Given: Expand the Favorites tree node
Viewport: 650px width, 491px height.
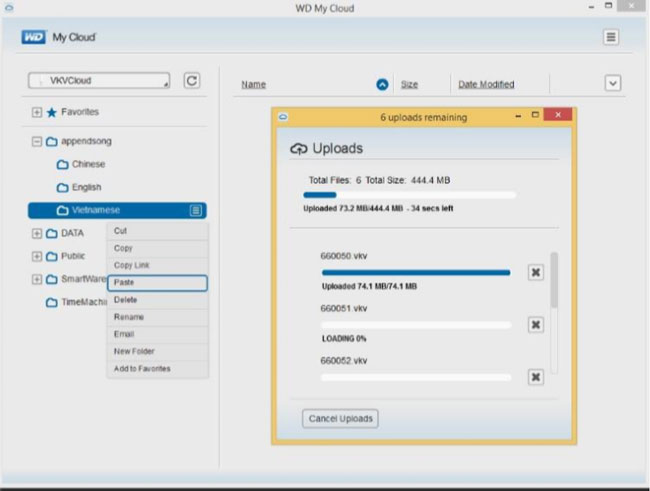Looking at the screenshot, I should [x=37, y=112].
